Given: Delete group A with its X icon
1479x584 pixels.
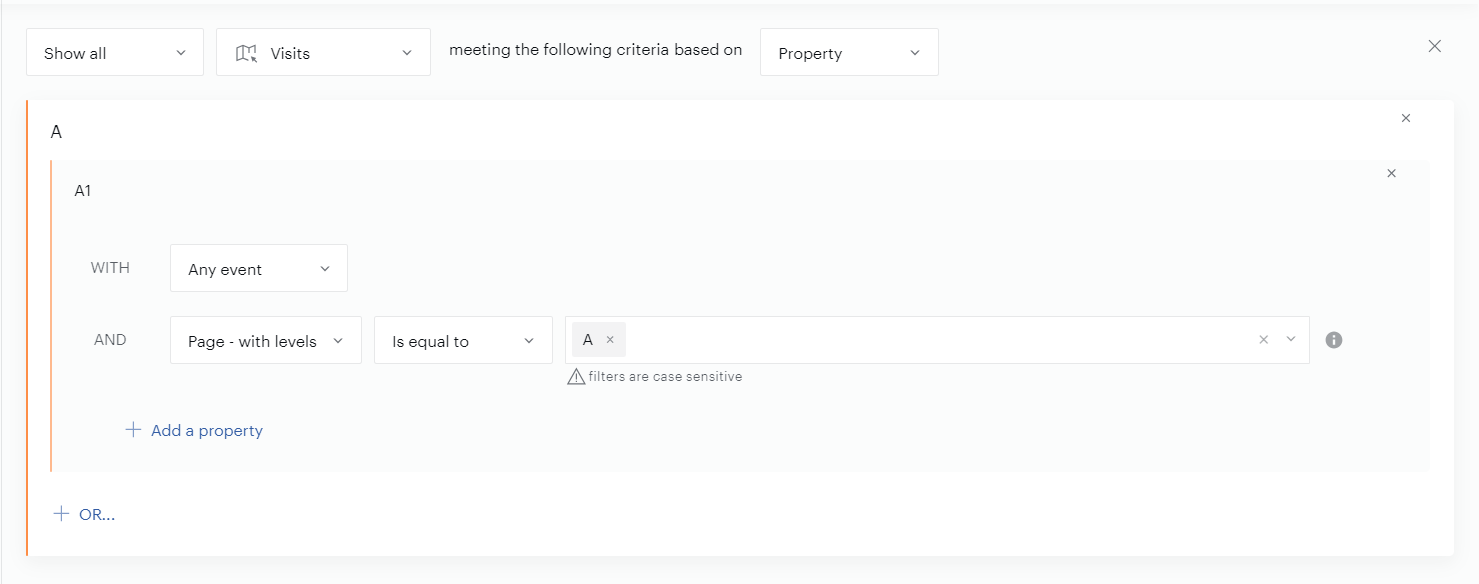Looking at the screenshot, I should pyautogui.click(x=1406, y=118).
